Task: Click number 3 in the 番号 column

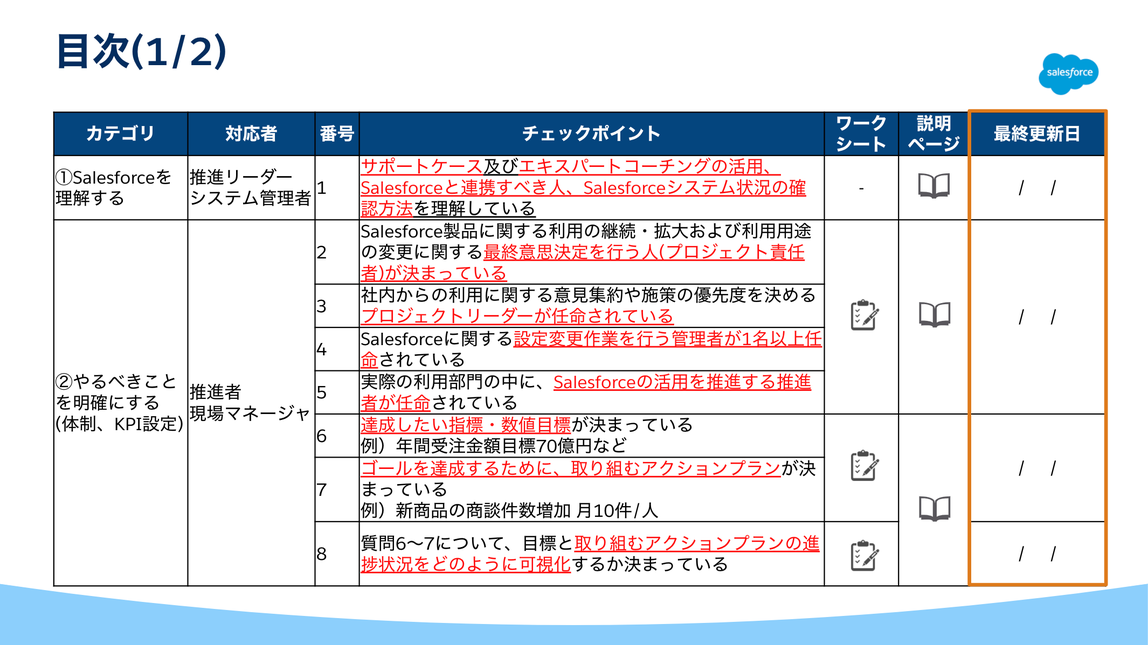Action: point(321,306)
